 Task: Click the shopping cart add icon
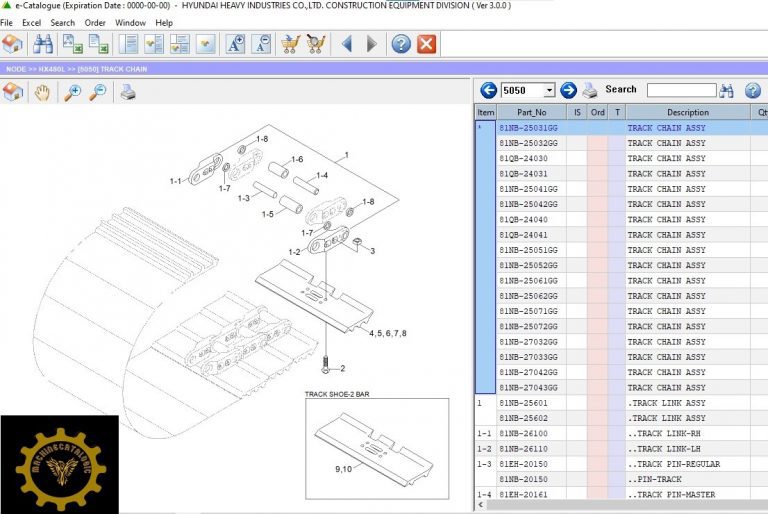pyautogui.click(x=290, y=44)
